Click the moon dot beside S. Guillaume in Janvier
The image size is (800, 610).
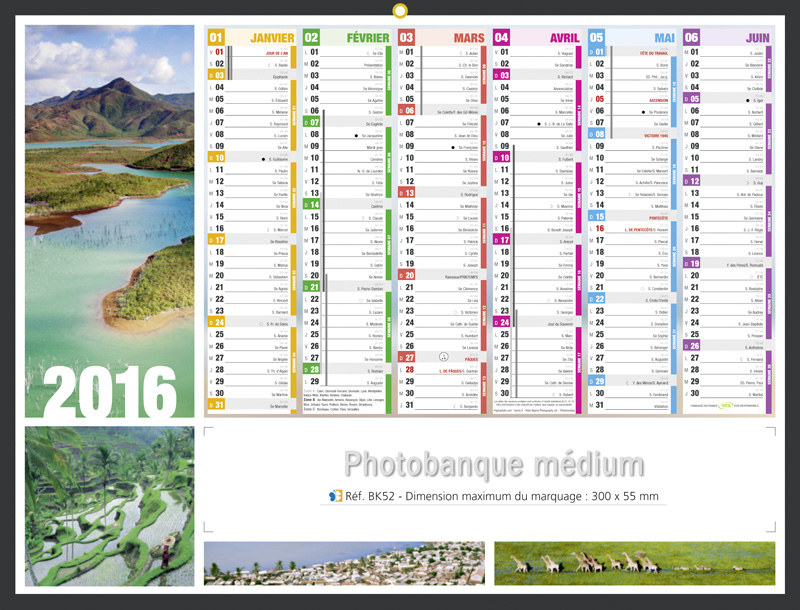pos(263,158)
